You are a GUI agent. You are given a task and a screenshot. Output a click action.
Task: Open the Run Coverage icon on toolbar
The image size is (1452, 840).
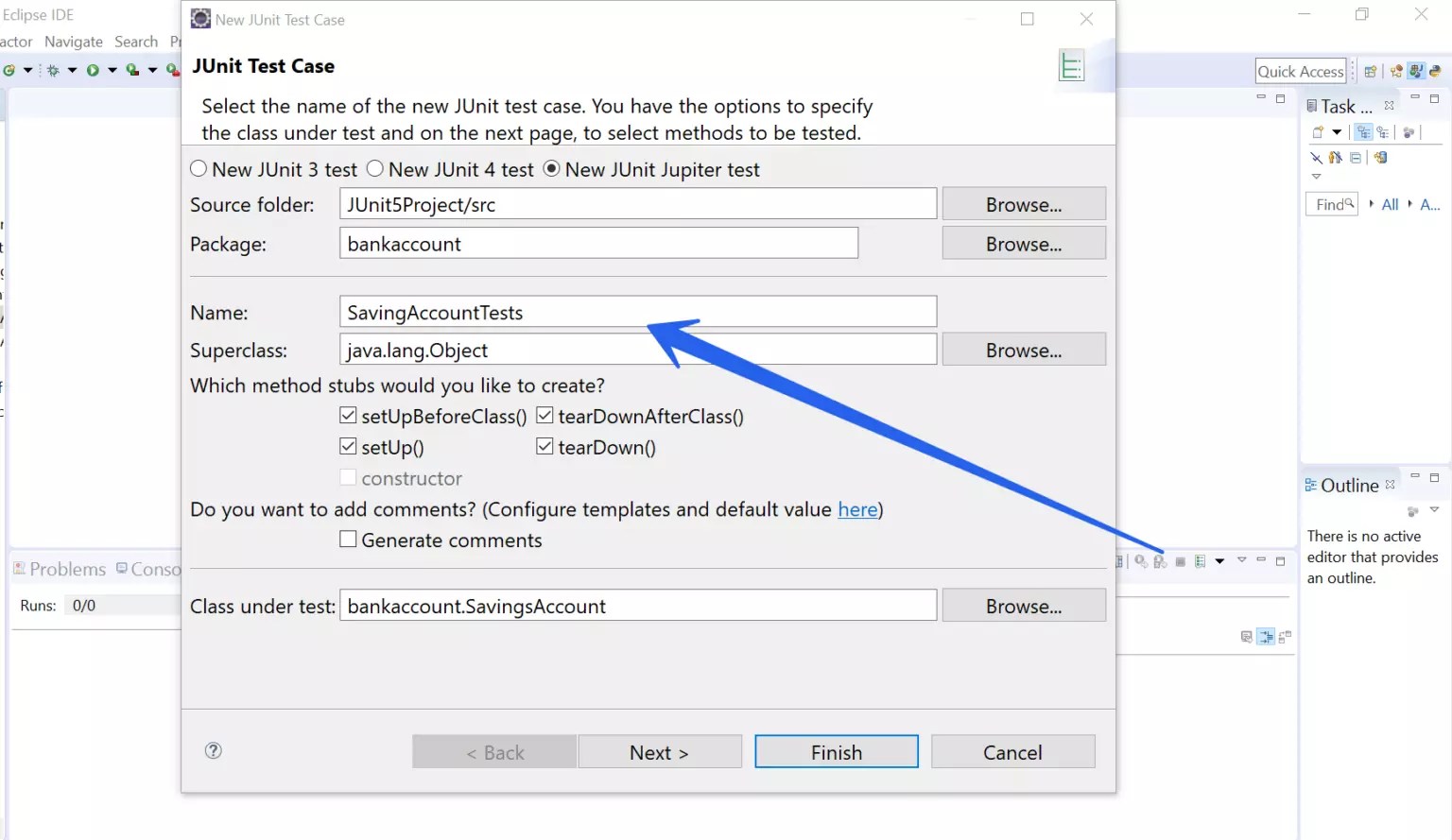coord(131,69)
